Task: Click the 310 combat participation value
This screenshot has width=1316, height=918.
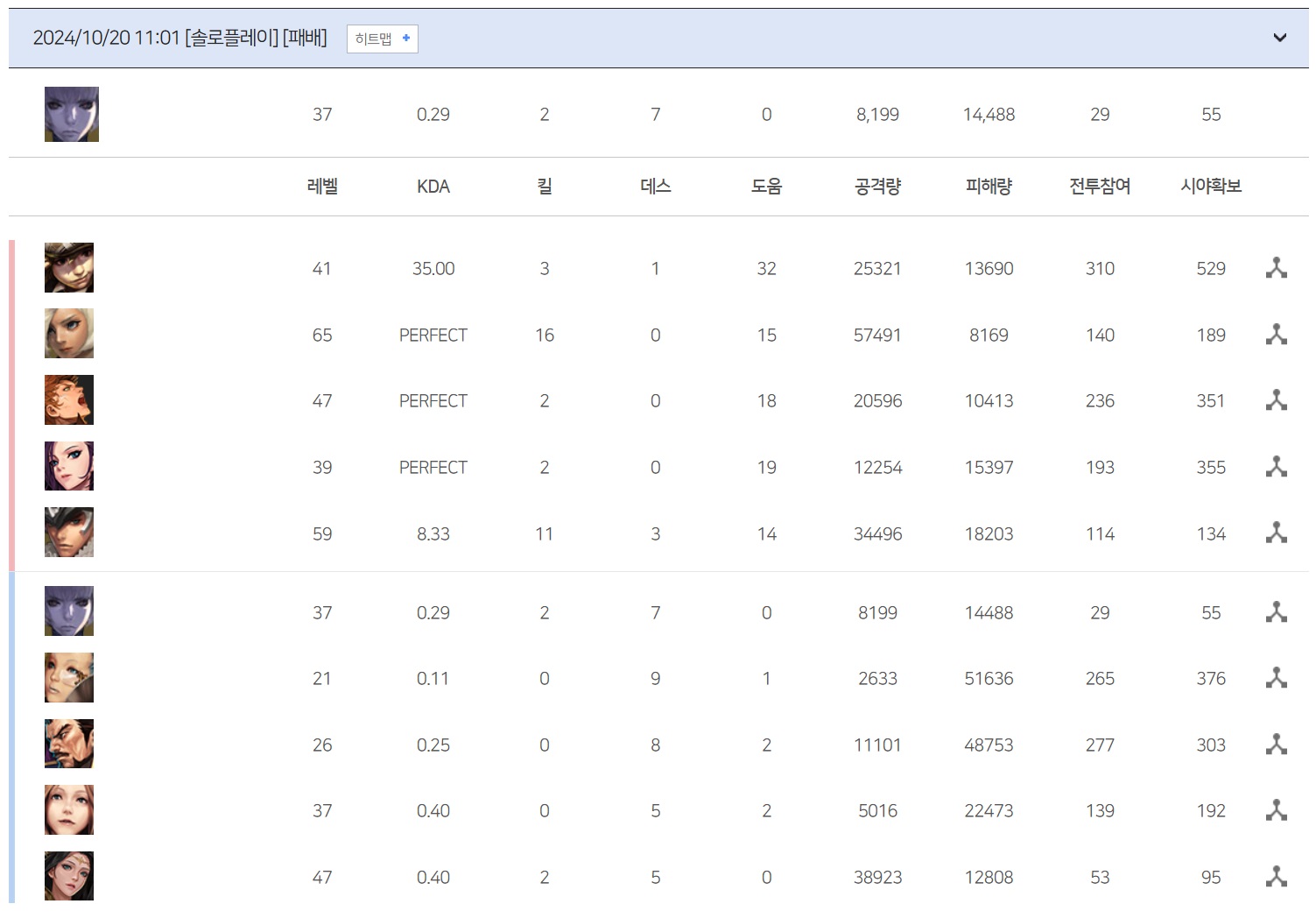Action: click(x=1101, y=268)
